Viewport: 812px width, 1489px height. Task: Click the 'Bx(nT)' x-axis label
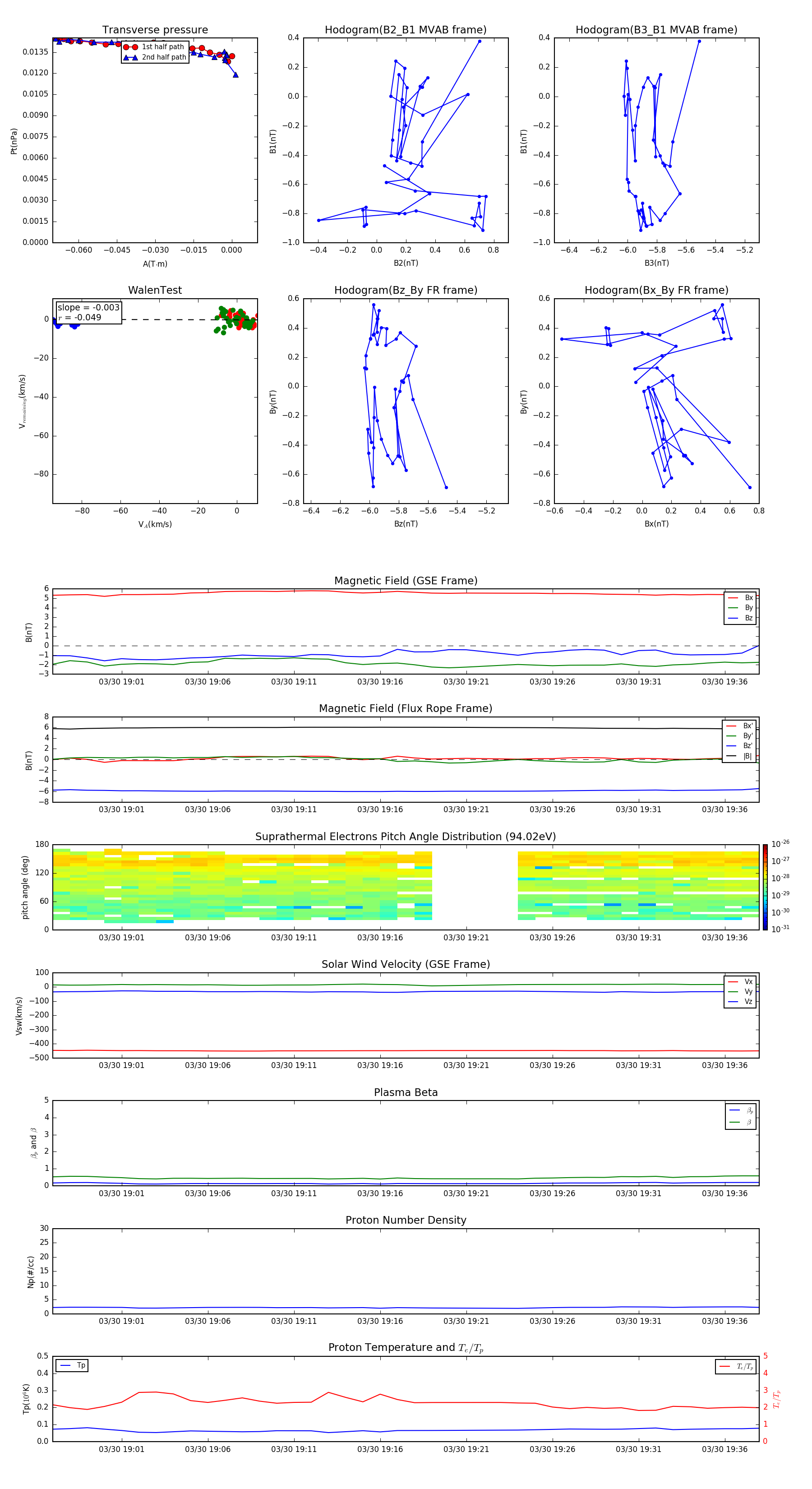click(x=656, y=524)
